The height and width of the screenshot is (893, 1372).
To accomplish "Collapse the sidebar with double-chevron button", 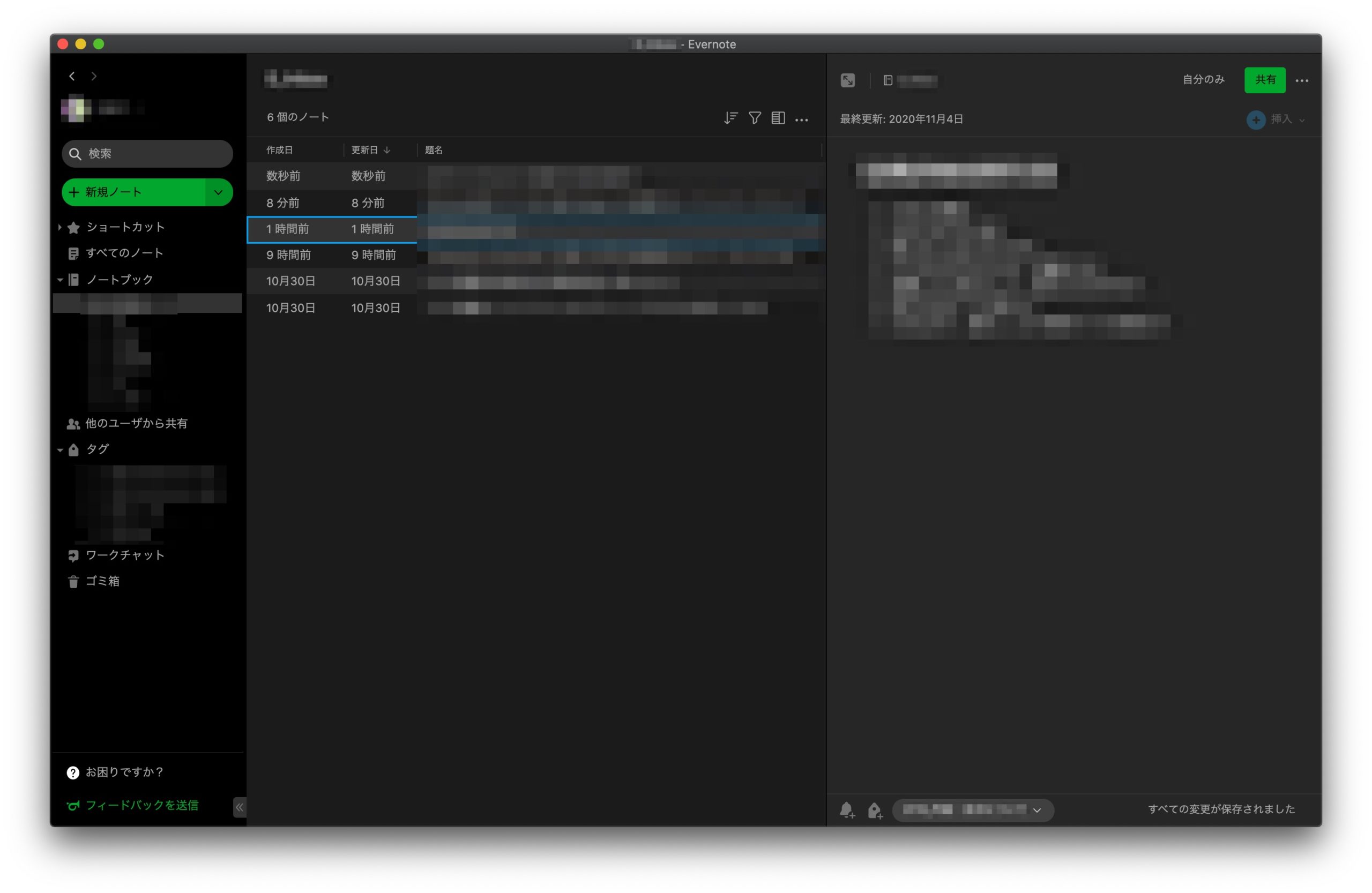I will (240, 808).
